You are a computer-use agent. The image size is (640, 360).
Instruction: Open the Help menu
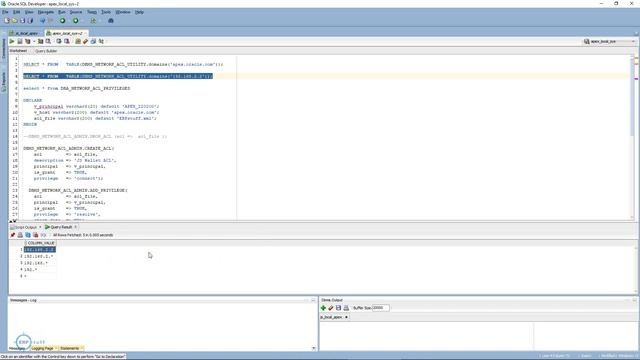pyautogui.click(x=139, y=12)
